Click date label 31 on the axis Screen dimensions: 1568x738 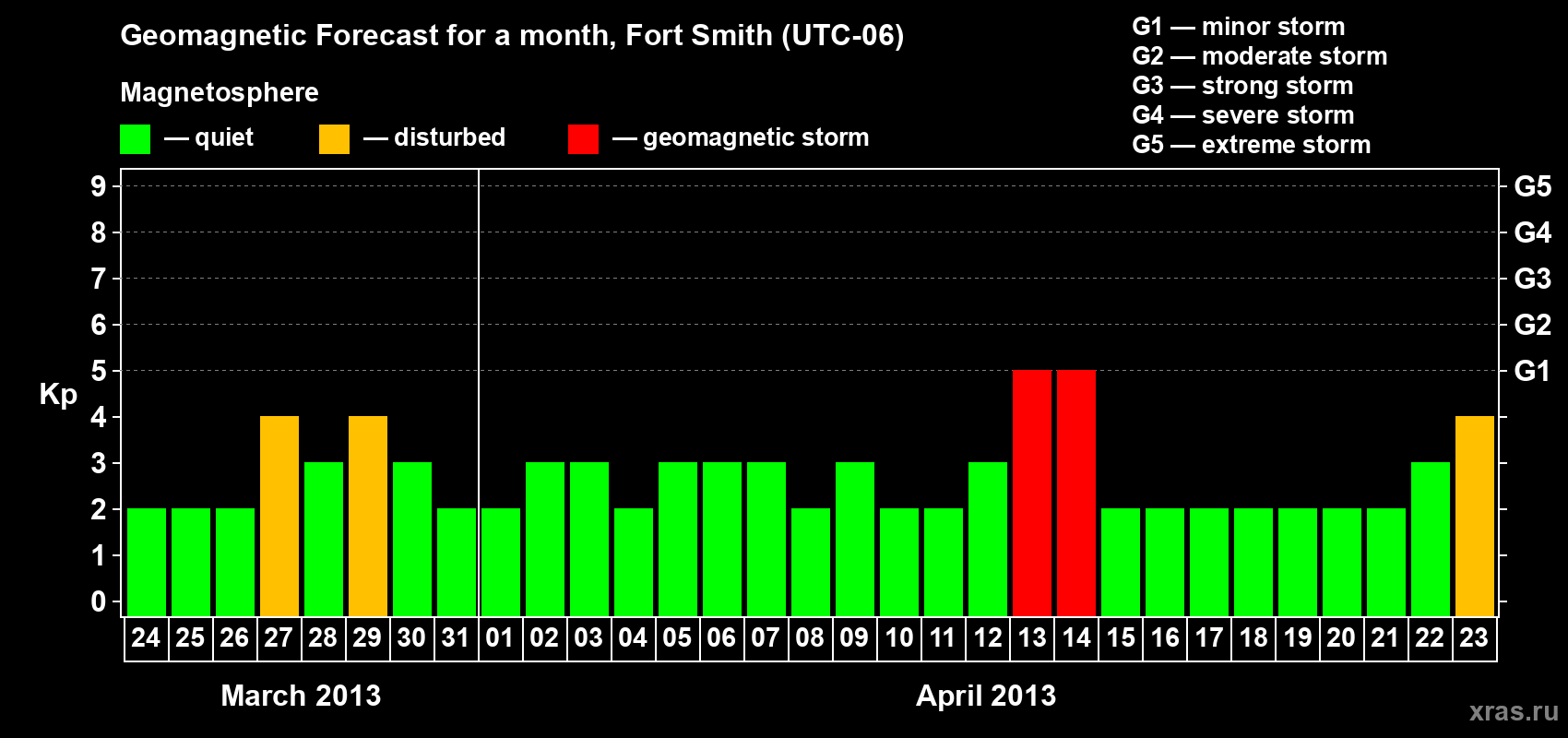coord(456,637)
